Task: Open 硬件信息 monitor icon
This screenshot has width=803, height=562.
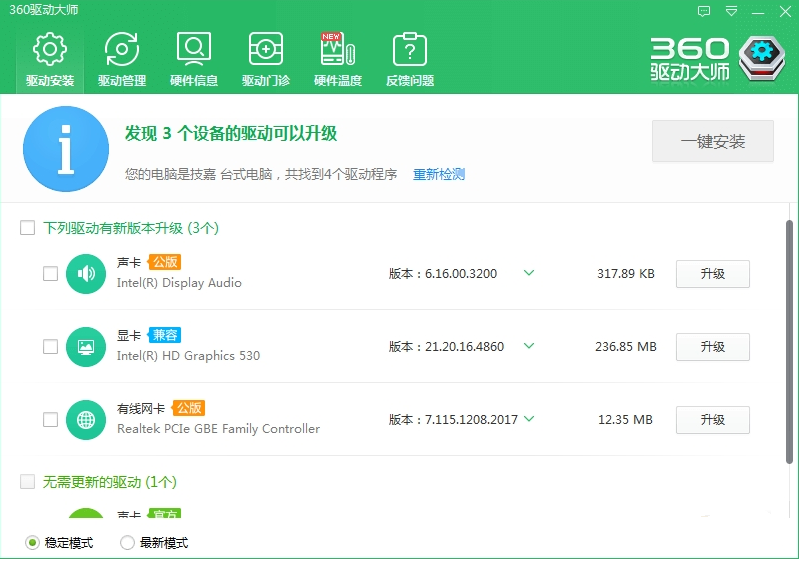Action: pyautogui.click(x=193, y=49)
